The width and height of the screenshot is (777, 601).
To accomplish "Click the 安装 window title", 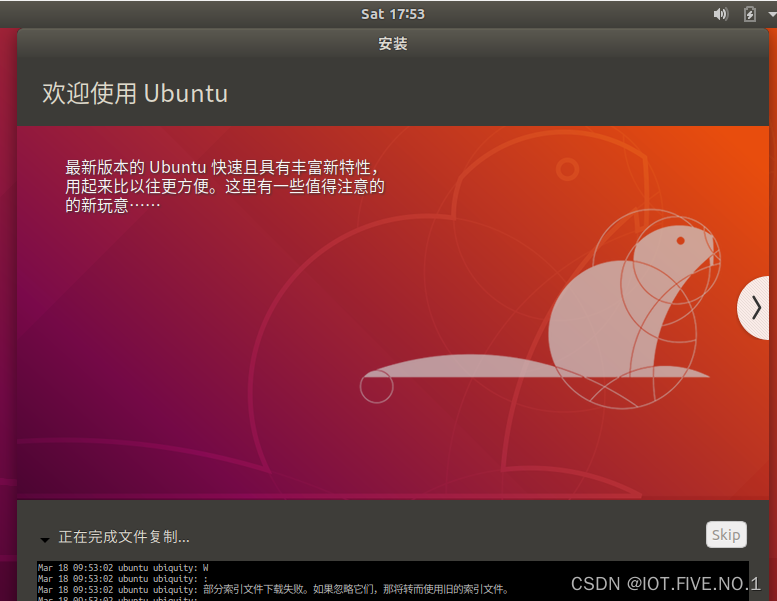I will point(392,44).
